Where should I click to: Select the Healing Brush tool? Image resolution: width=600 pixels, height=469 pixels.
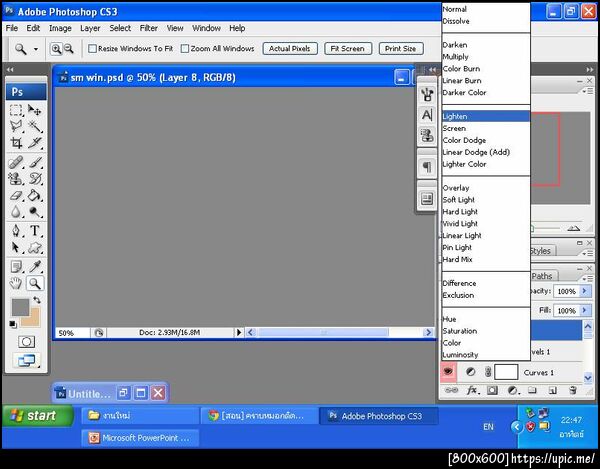16,163
